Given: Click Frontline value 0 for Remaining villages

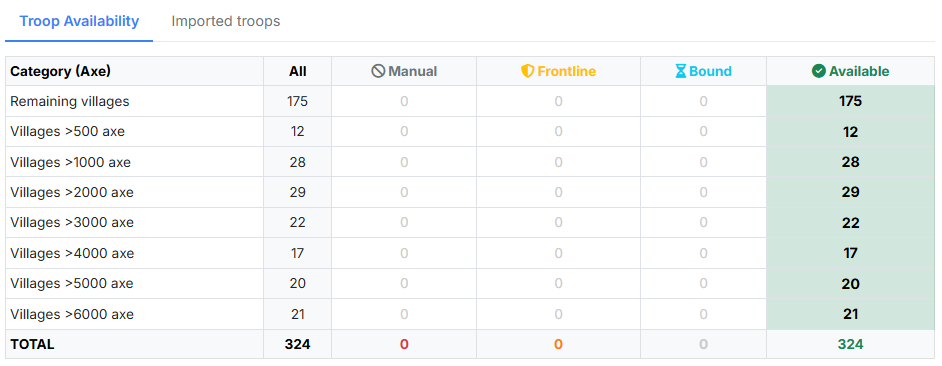Looking at the screenshot, I should pyautogui.click(x=559, y=101).
